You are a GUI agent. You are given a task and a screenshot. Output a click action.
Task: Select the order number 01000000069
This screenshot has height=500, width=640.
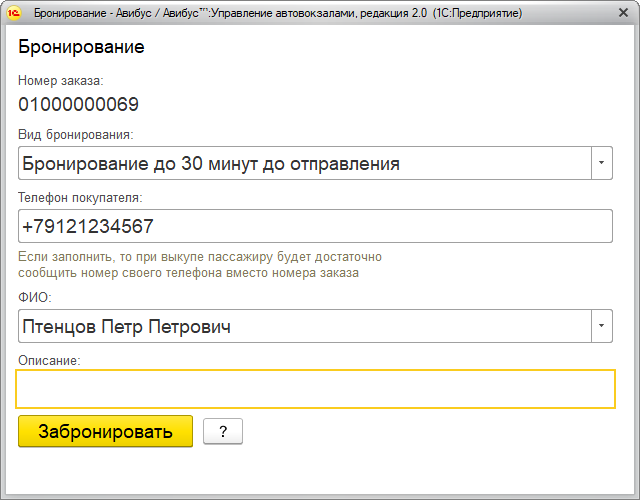78,105
